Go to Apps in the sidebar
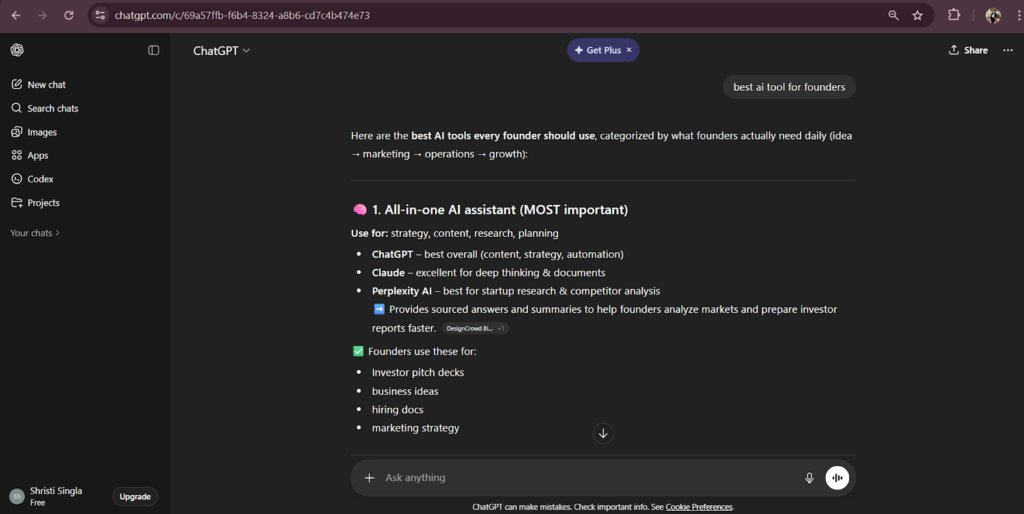The height and width of the screenshot is (514, 1024). tap(37, 155)
